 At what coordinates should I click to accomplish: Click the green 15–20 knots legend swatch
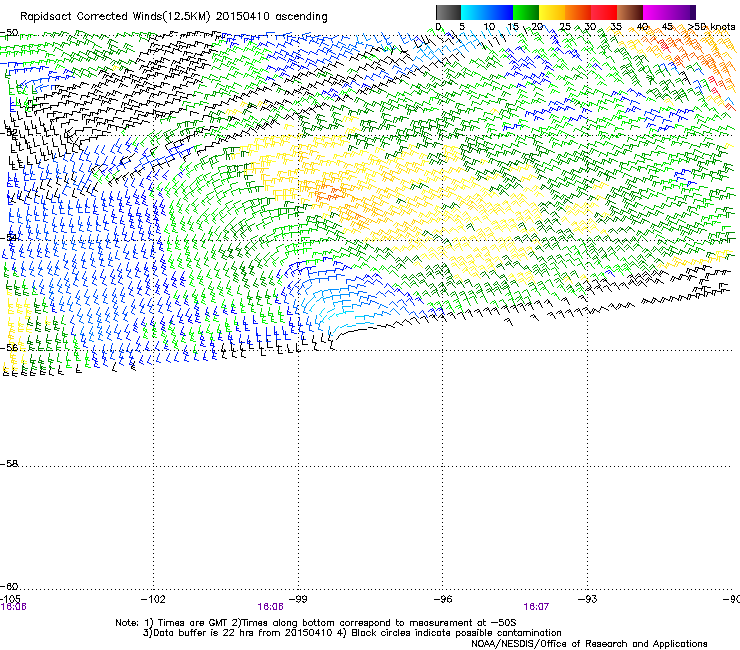point(526,12)
